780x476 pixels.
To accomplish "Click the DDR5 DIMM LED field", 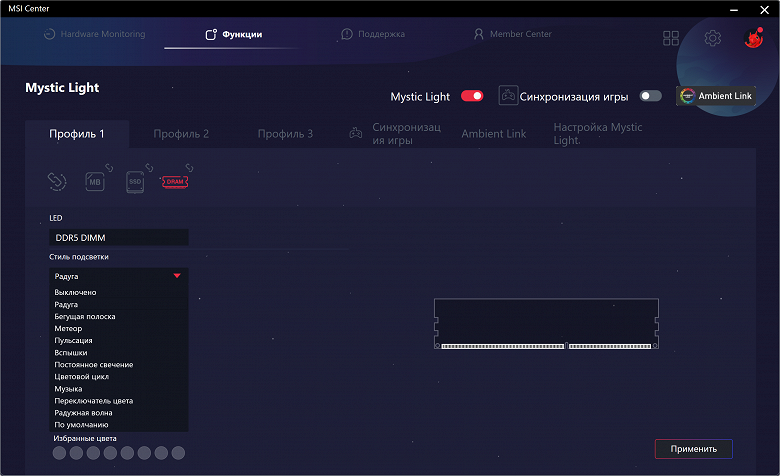I will click(x=118, y=237).
